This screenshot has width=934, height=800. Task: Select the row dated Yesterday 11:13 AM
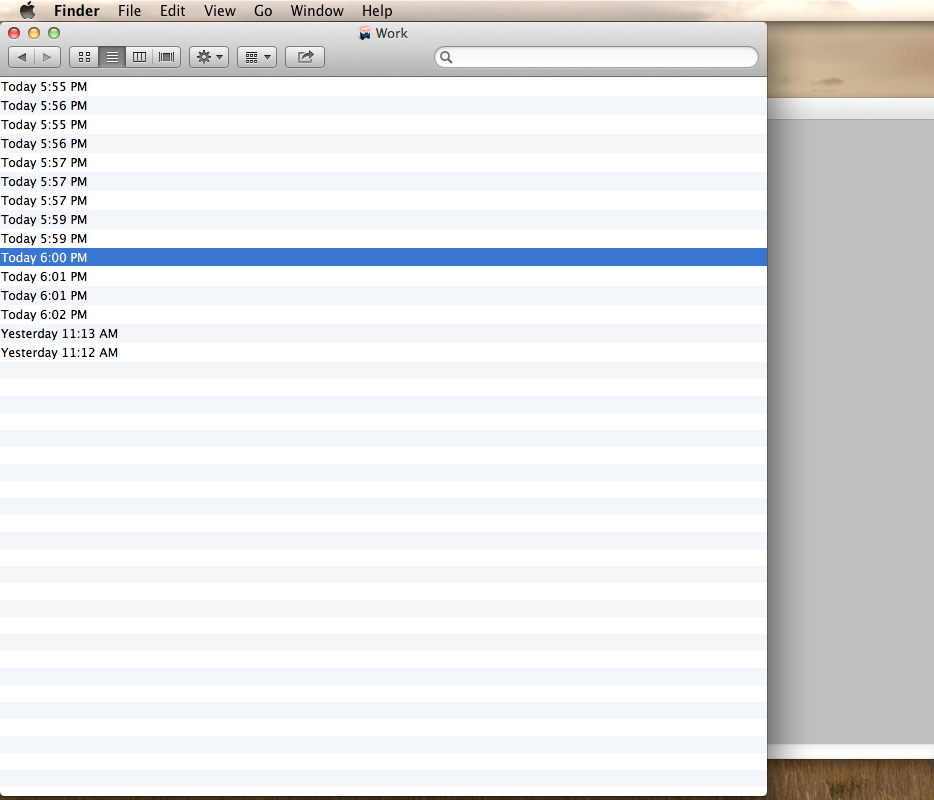pyautogui.click(x=383, y=334)
